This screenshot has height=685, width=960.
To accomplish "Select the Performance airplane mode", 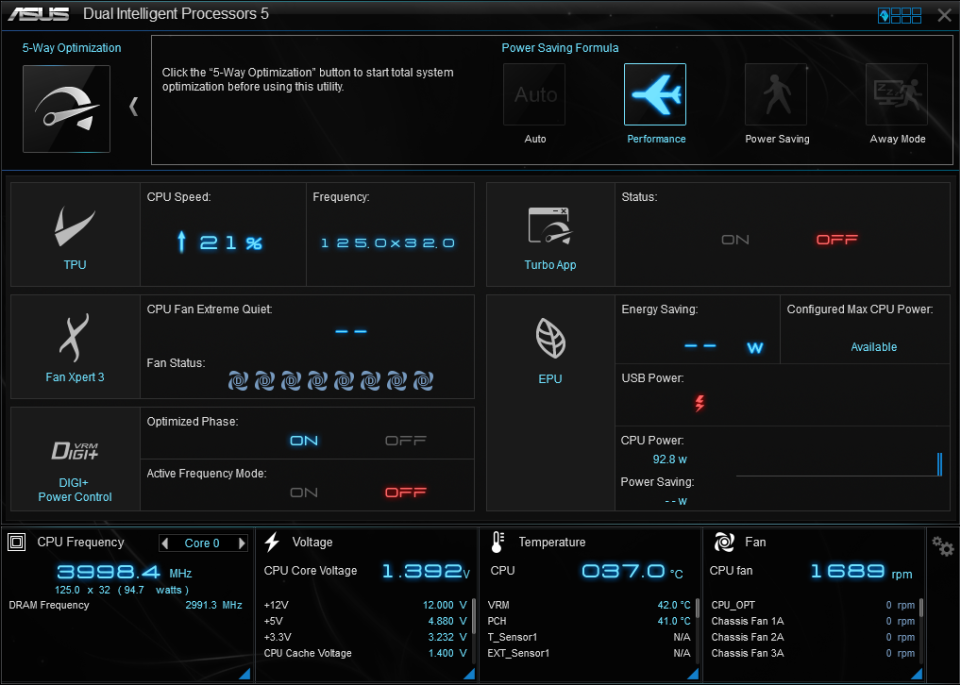I will [654, 94].
